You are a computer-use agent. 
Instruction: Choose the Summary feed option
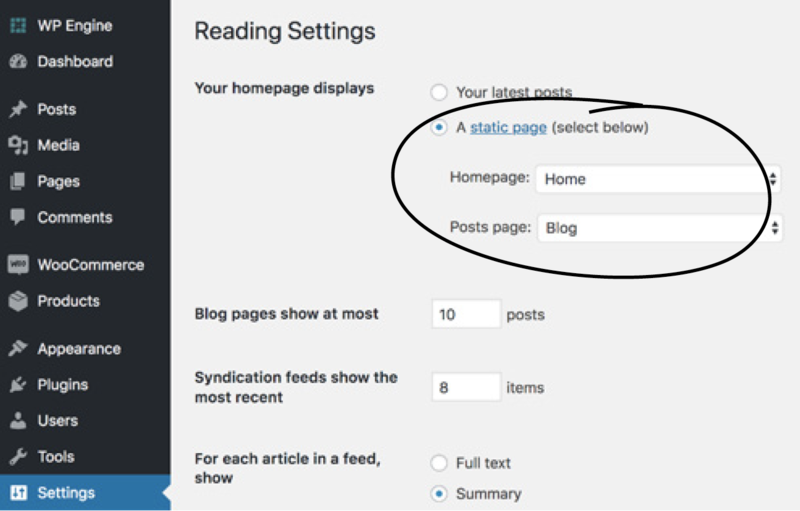(439, 494)
